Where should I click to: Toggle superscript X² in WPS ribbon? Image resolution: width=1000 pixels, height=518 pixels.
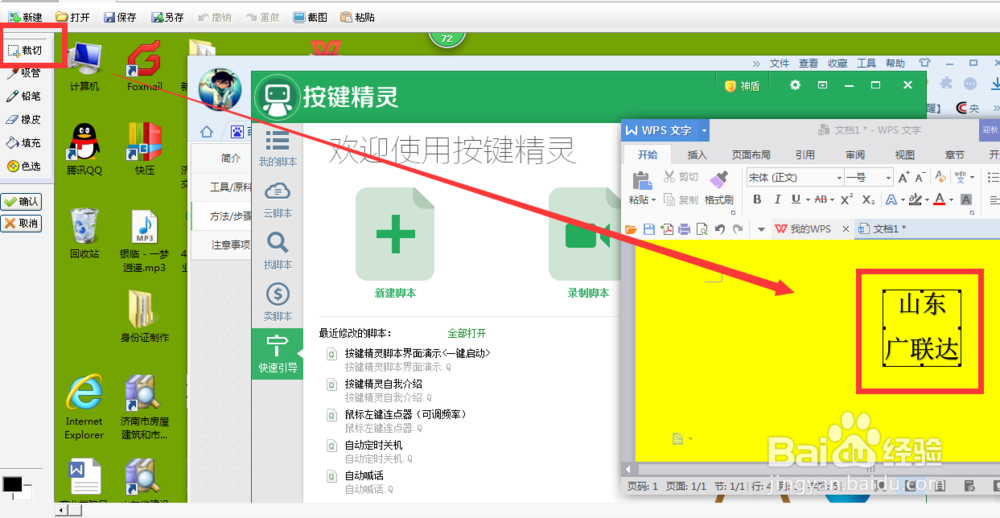point(846,200)
